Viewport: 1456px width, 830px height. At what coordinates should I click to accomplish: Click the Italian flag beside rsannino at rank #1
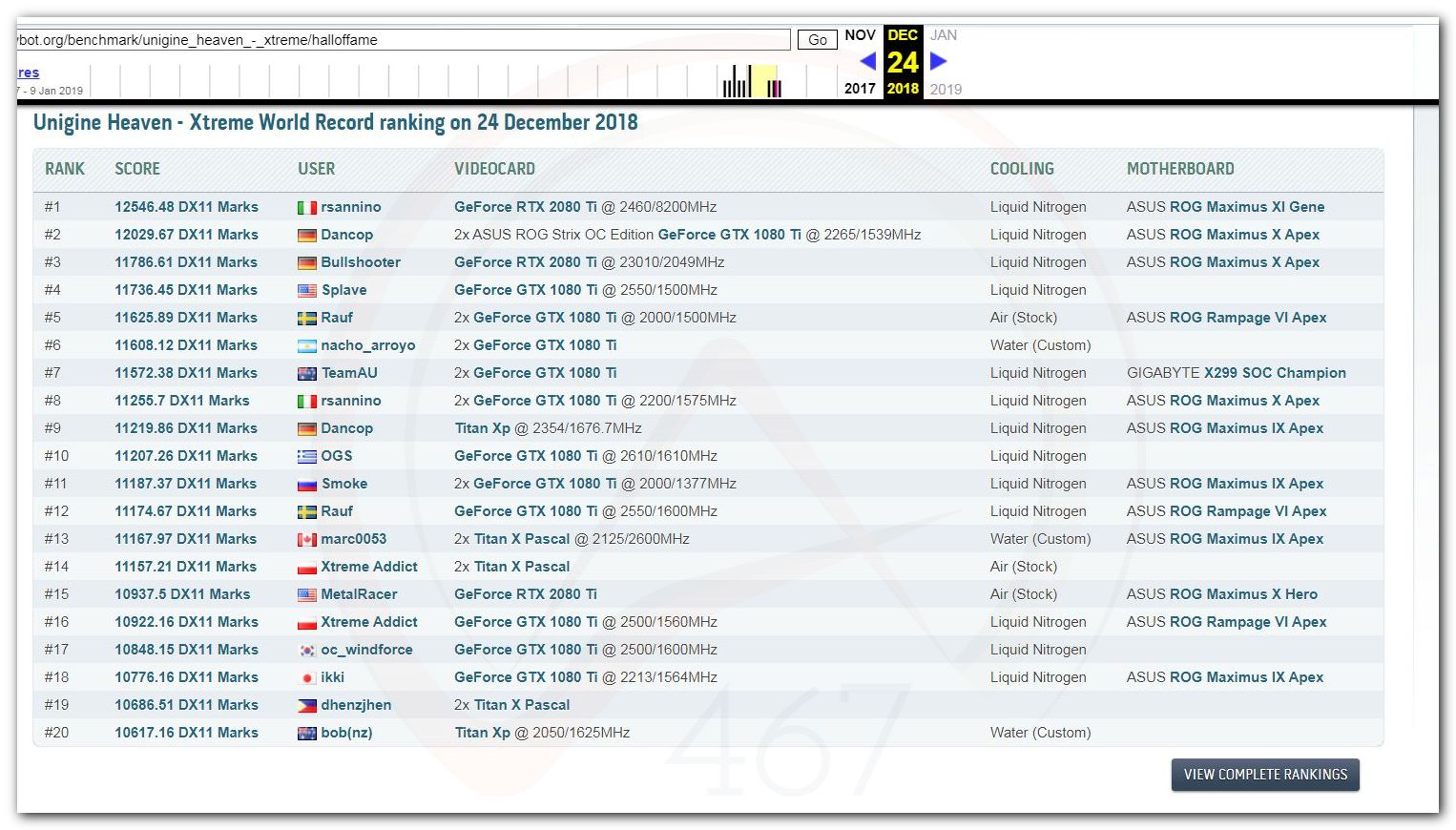point(307,208)
